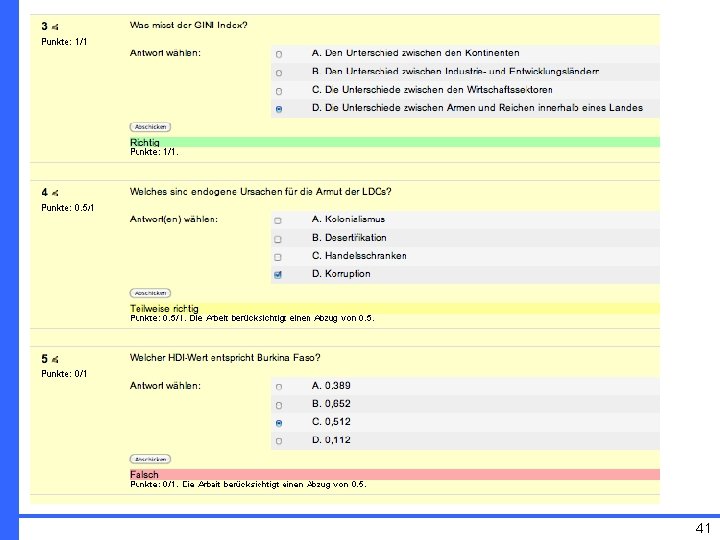Click answer text 'C. Handelsschranken'
Screen dimensions: 720x540
click(359, 256)
